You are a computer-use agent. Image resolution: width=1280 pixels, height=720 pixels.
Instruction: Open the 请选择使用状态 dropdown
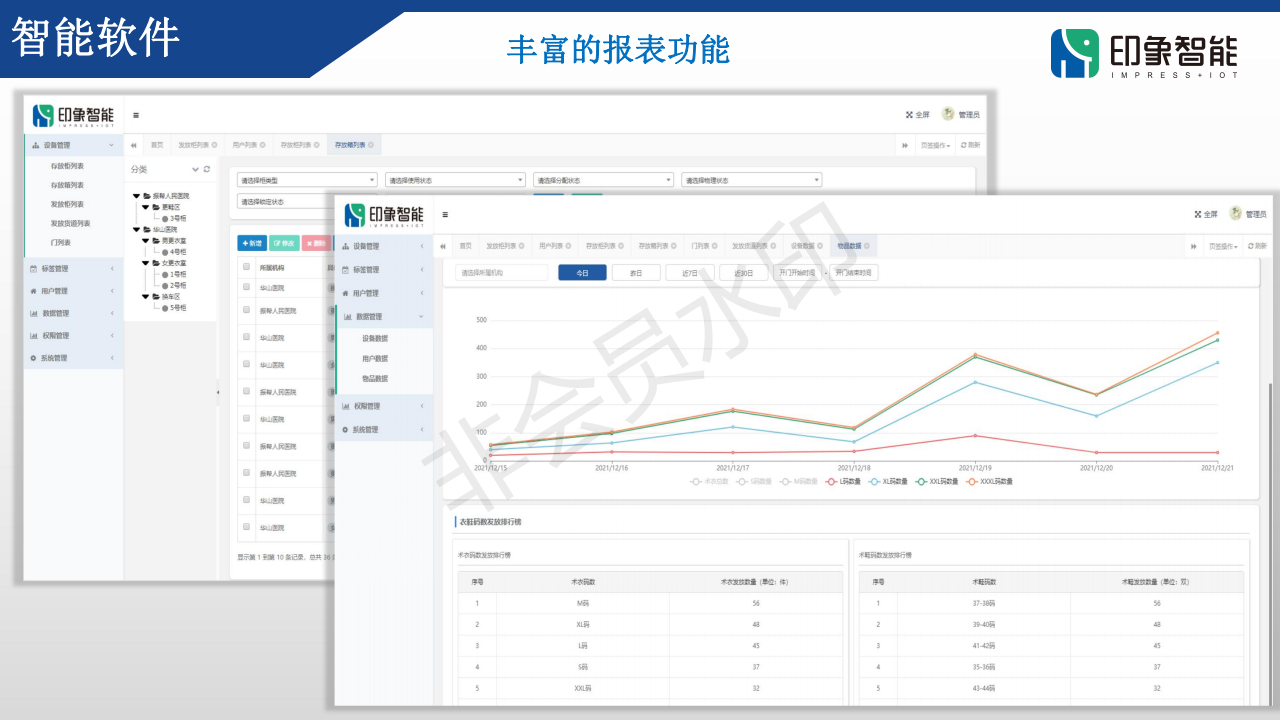pos(455,180)
